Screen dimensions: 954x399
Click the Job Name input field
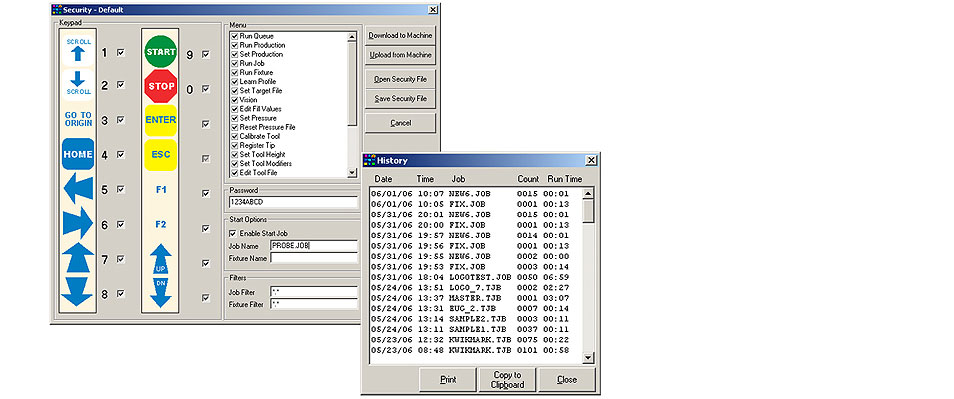314,246
